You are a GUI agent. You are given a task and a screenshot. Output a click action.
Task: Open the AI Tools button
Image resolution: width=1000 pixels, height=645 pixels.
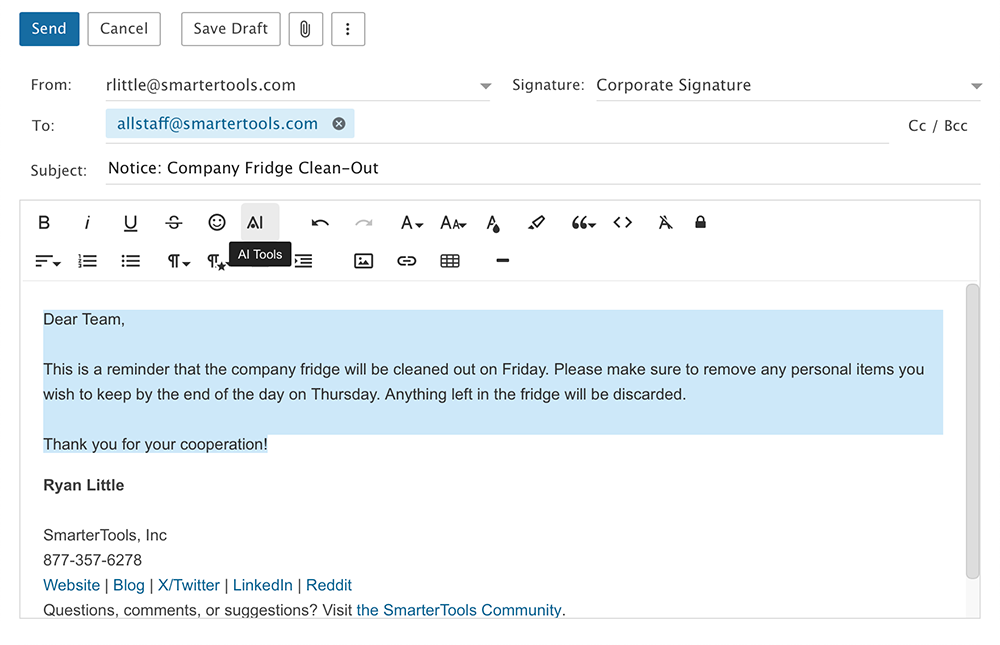(x=259, y=222)
